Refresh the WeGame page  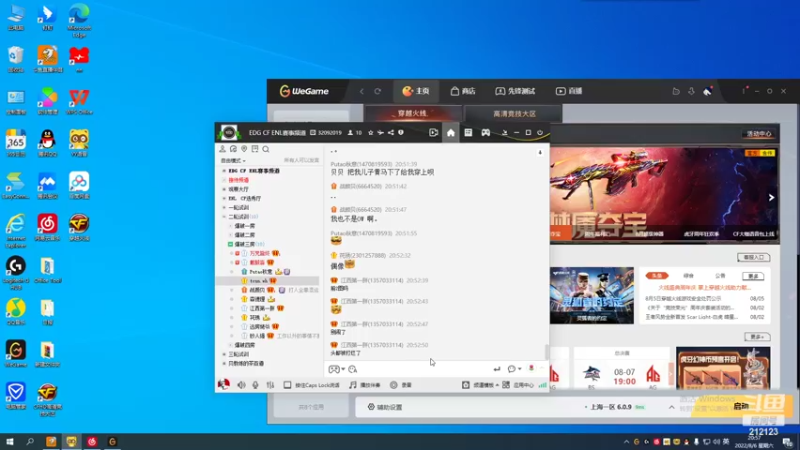tap(378, 91)
